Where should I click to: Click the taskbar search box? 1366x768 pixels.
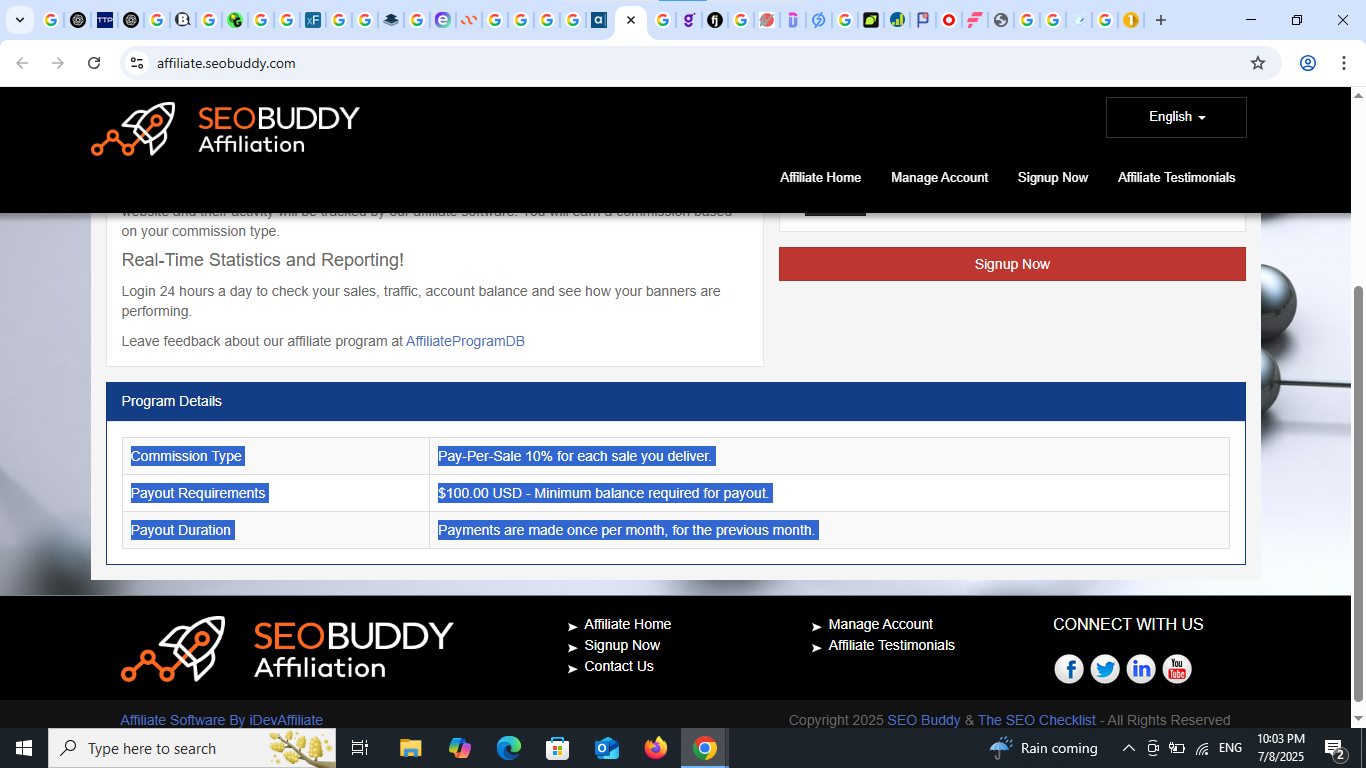(x=192, y=748)
